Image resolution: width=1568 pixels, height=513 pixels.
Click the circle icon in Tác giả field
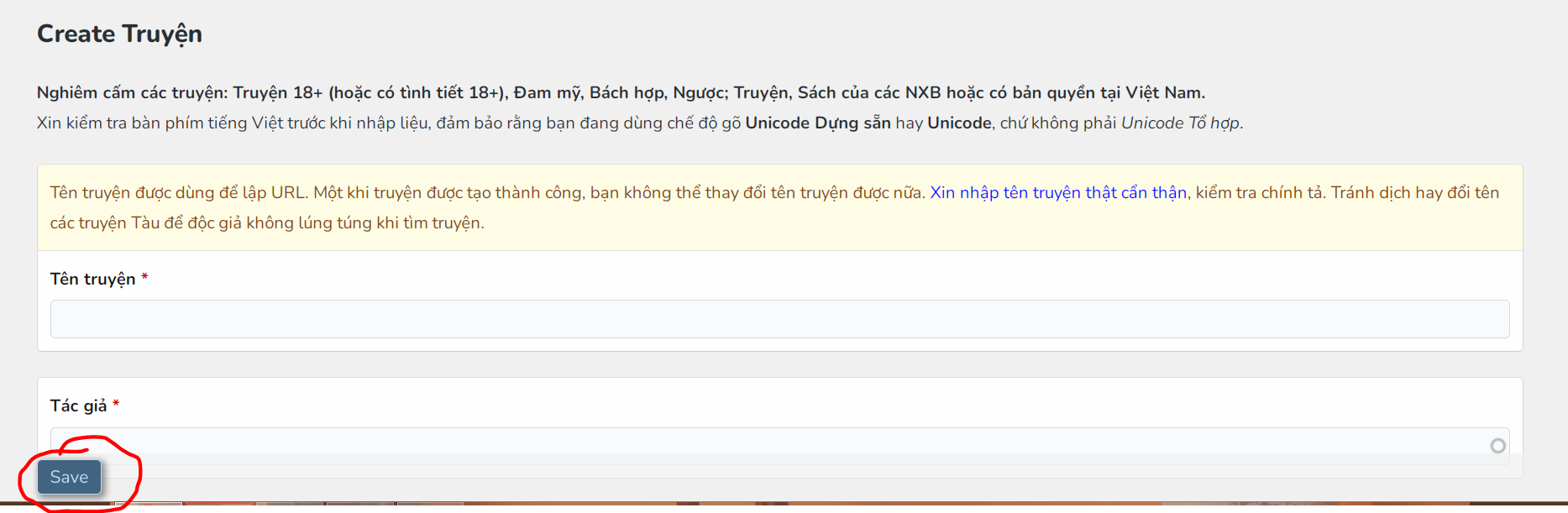point(1497,446)
